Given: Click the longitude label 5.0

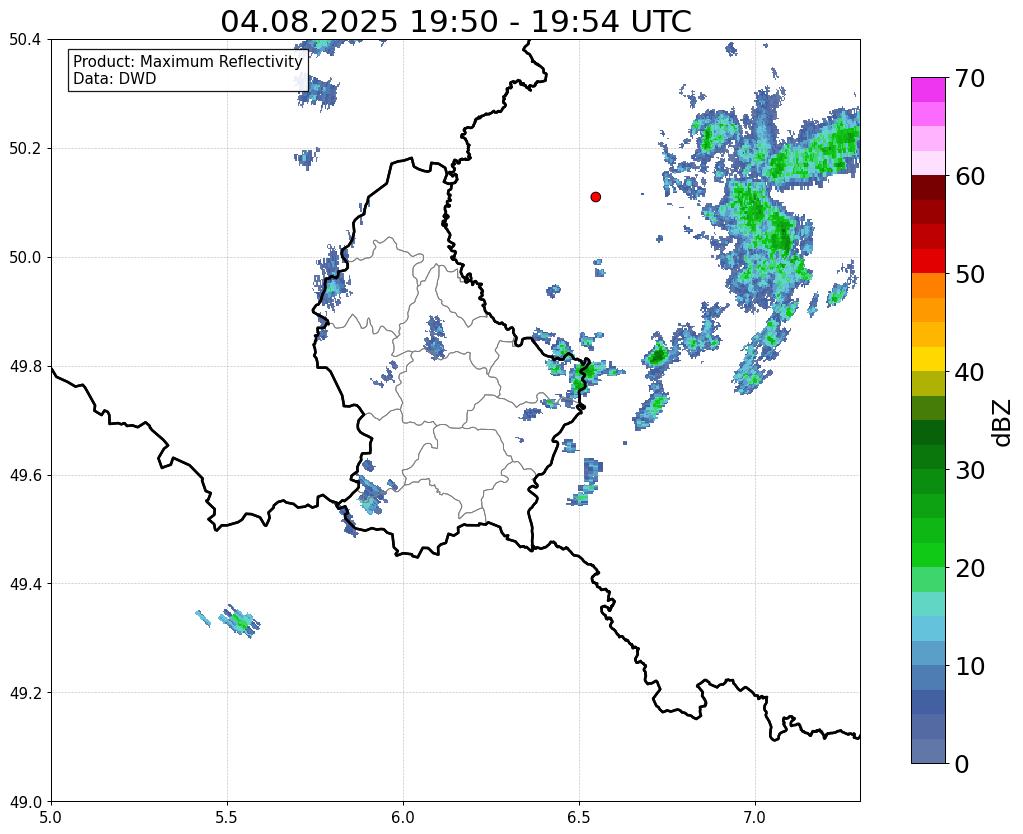Looking at the screenshot, I should (x=51, y=818).
